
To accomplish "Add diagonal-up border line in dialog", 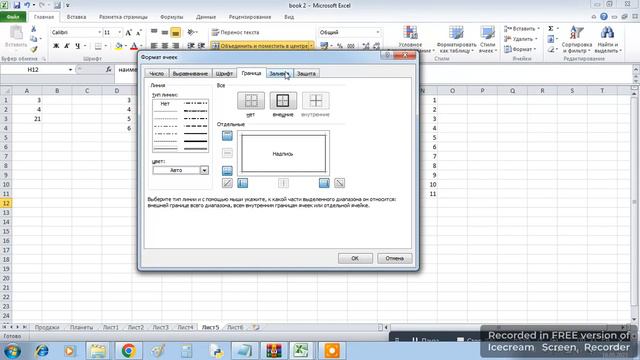I will pos(227,183).
